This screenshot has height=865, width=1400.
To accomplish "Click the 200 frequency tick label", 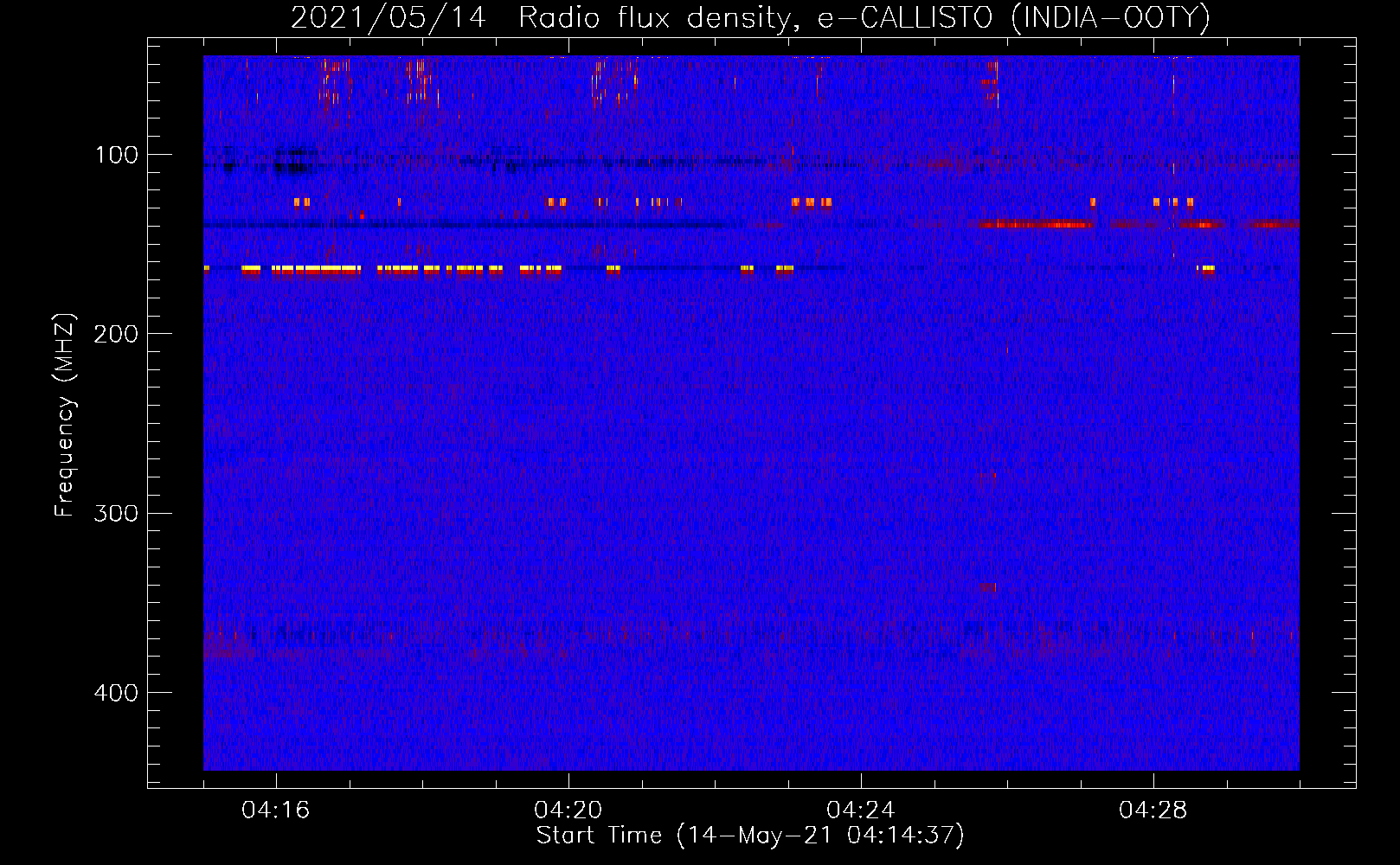I will 117,334.
